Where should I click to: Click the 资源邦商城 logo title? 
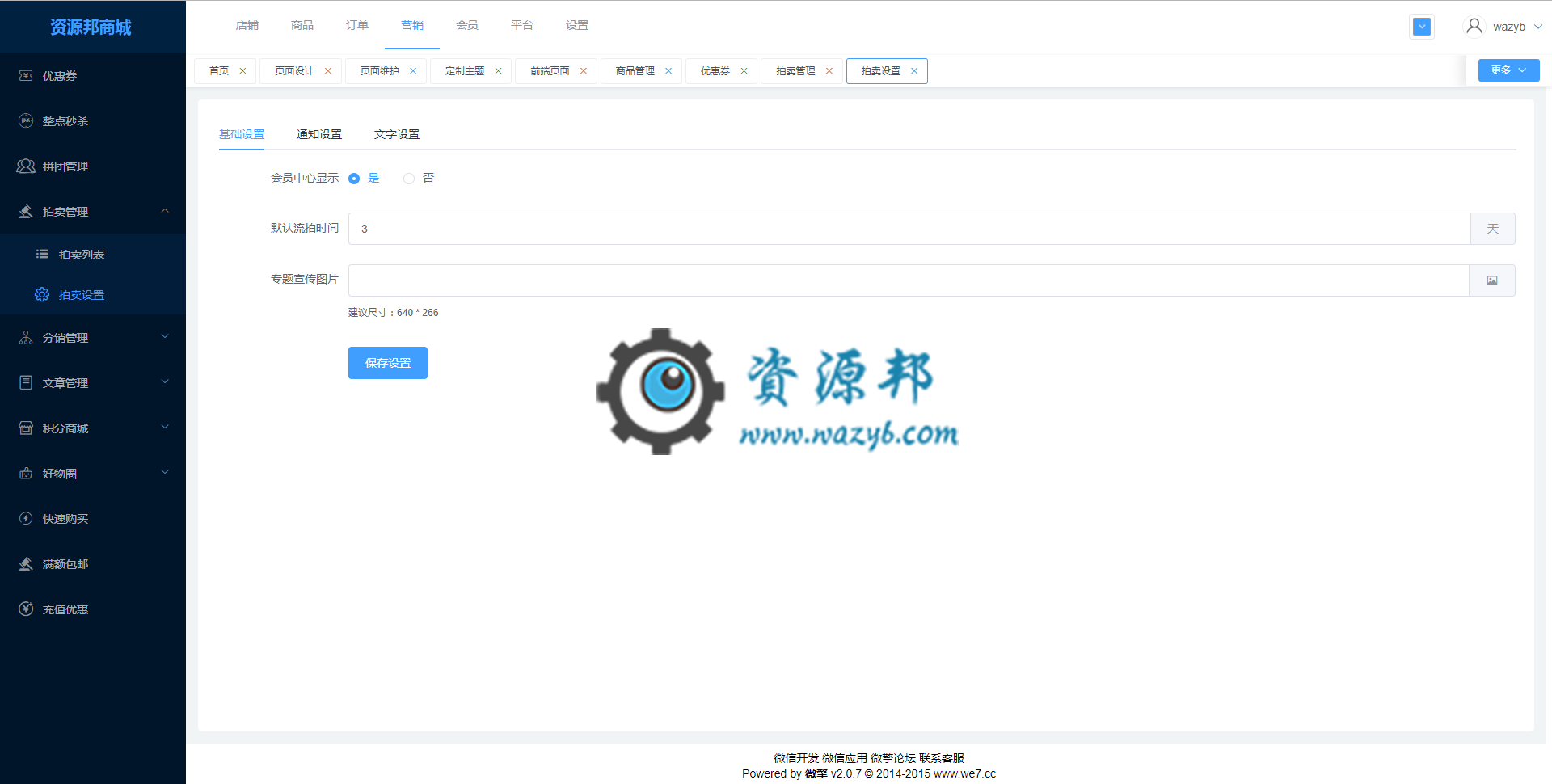click(91, 27)
